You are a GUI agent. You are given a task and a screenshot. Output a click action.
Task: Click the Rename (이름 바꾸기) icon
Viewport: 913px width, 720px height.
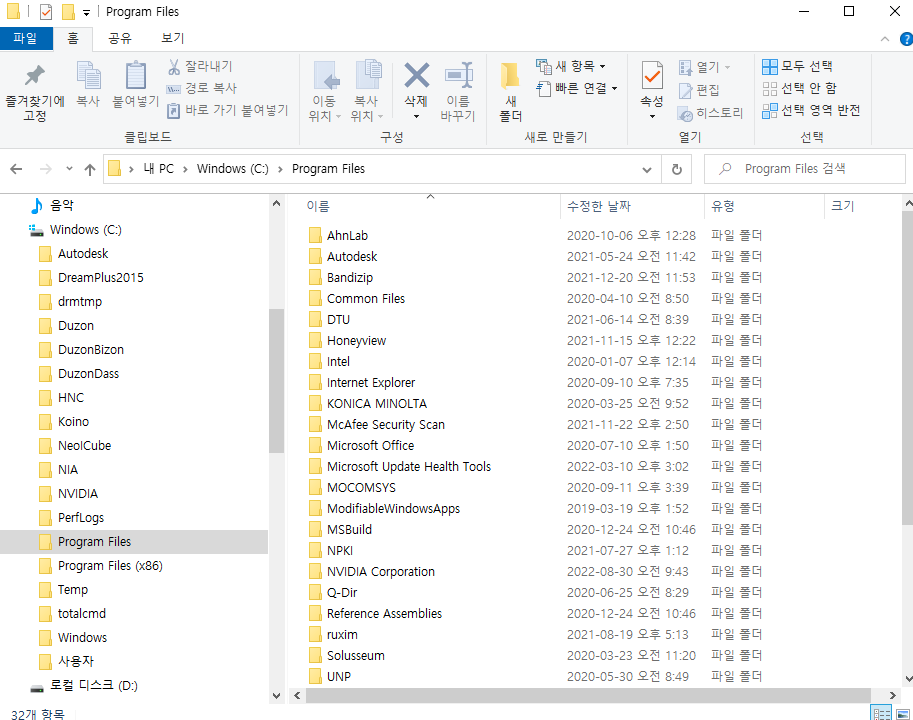(x=458, y=75)
